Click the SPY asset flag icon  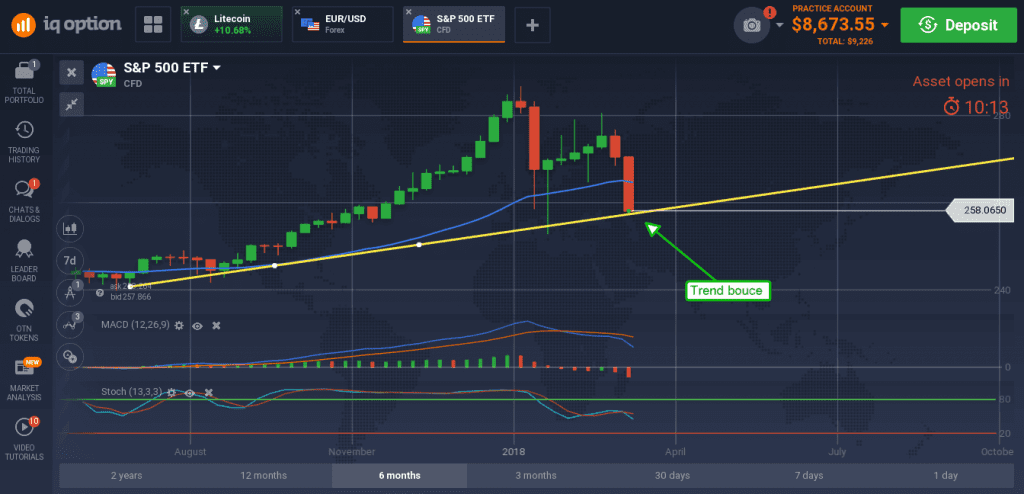coord(104,74)
